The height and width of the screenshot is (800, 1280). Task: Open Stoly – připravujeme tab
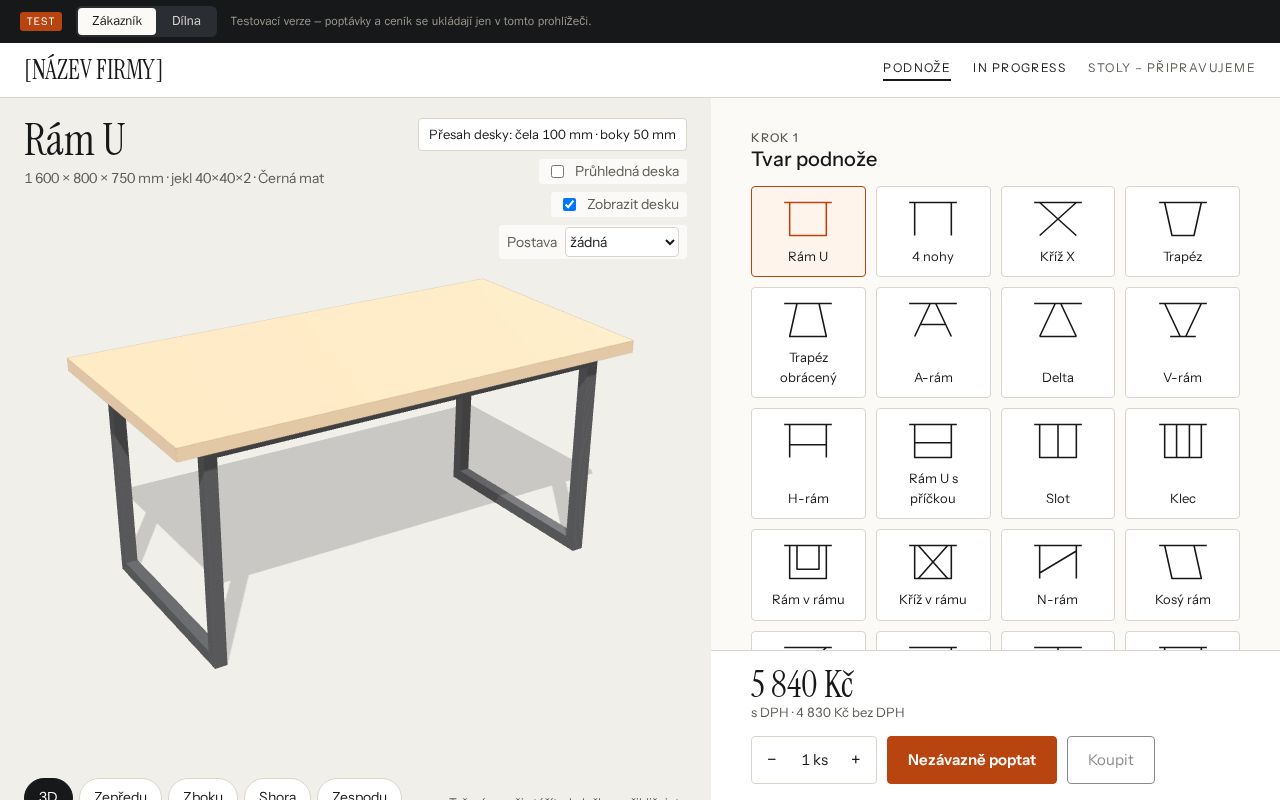coord(1171,68)
